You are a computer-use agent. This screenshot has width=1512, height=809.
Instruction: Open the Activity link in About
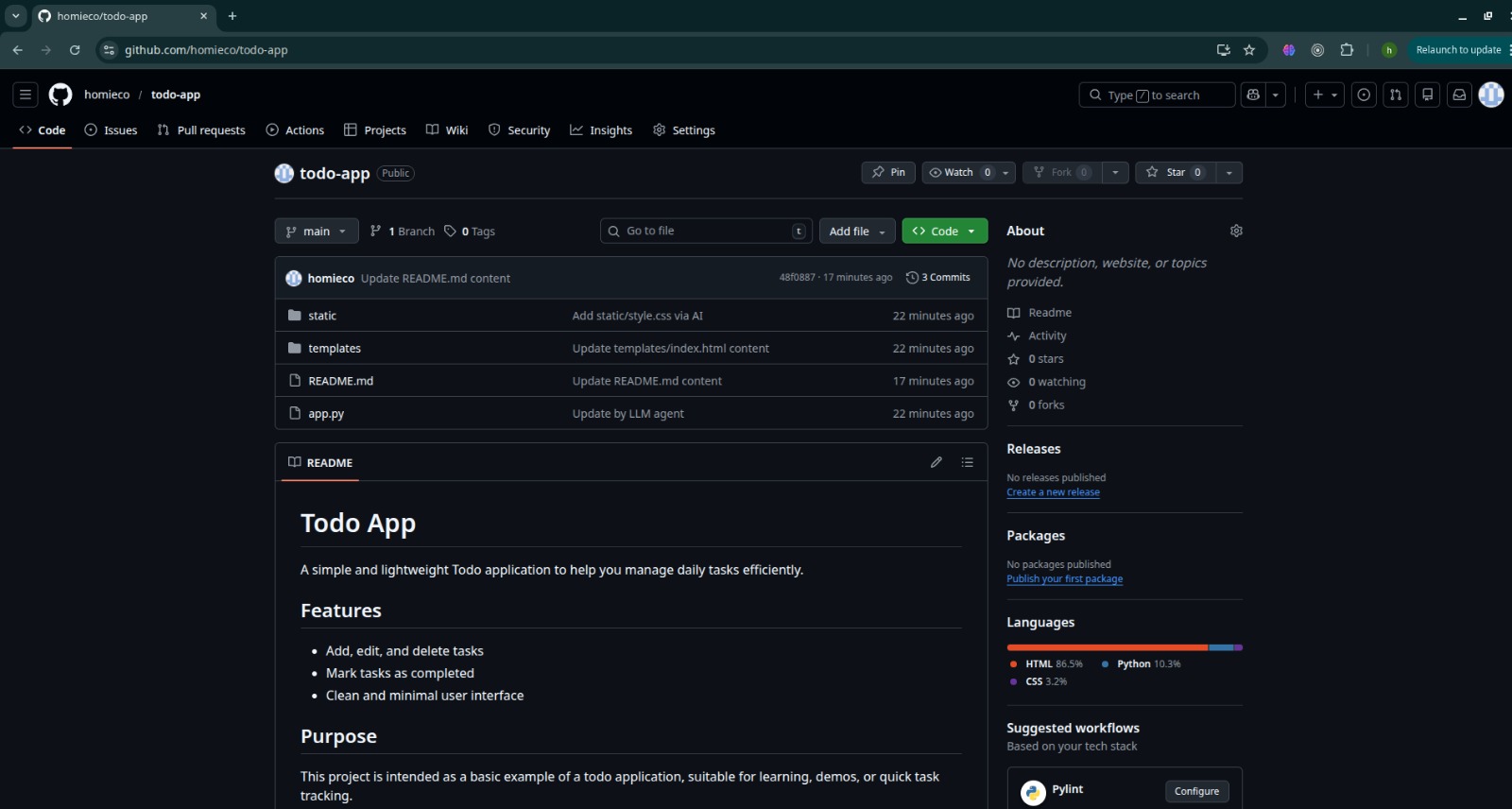click(x=1038, y=336)
